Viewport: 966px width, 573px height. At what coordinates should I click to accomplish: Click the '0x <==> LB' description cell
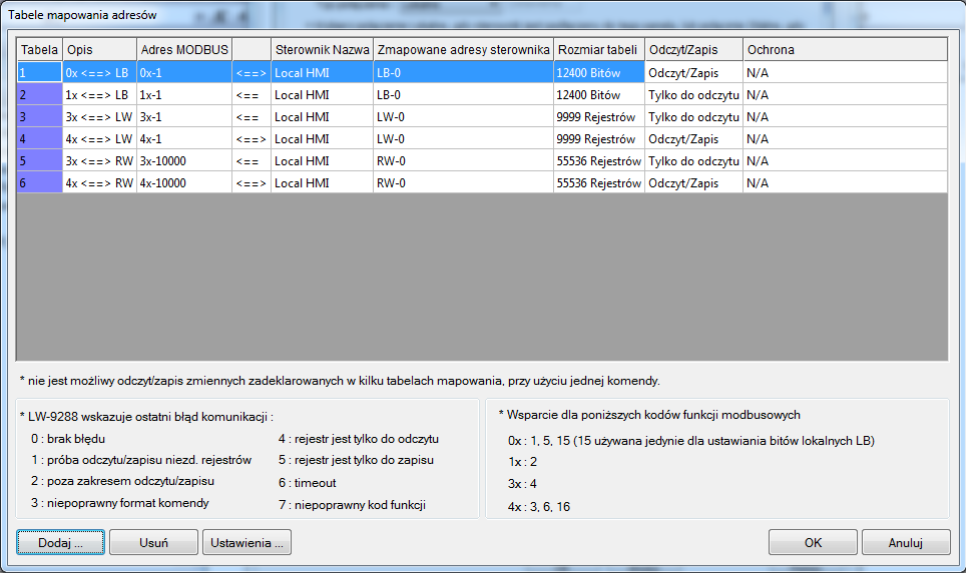click(99, 73)
